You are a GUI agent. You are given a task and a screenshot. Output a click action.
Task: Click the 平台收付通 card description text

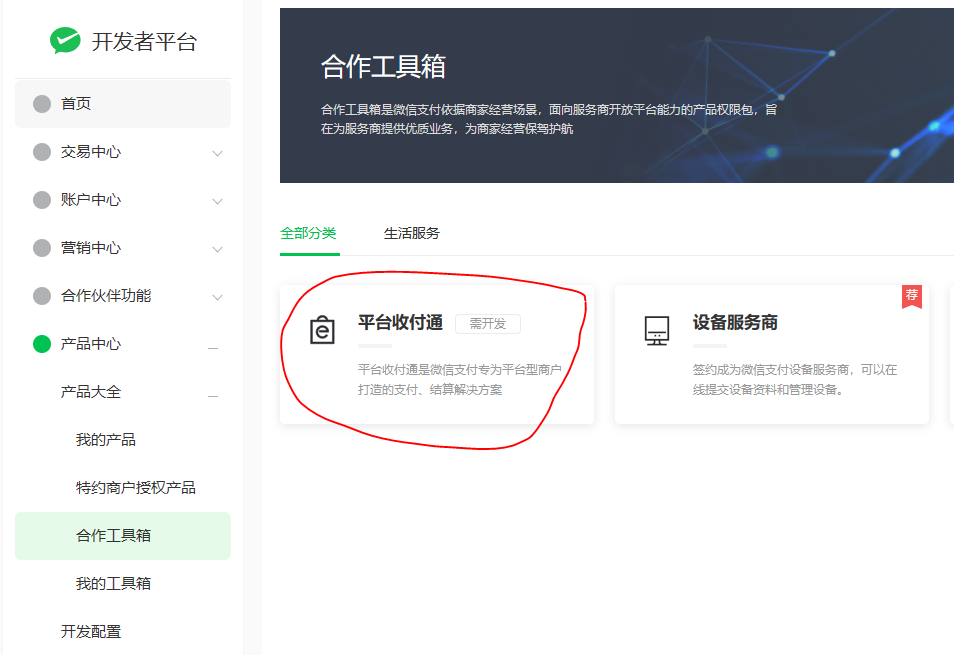pos(459,379)
